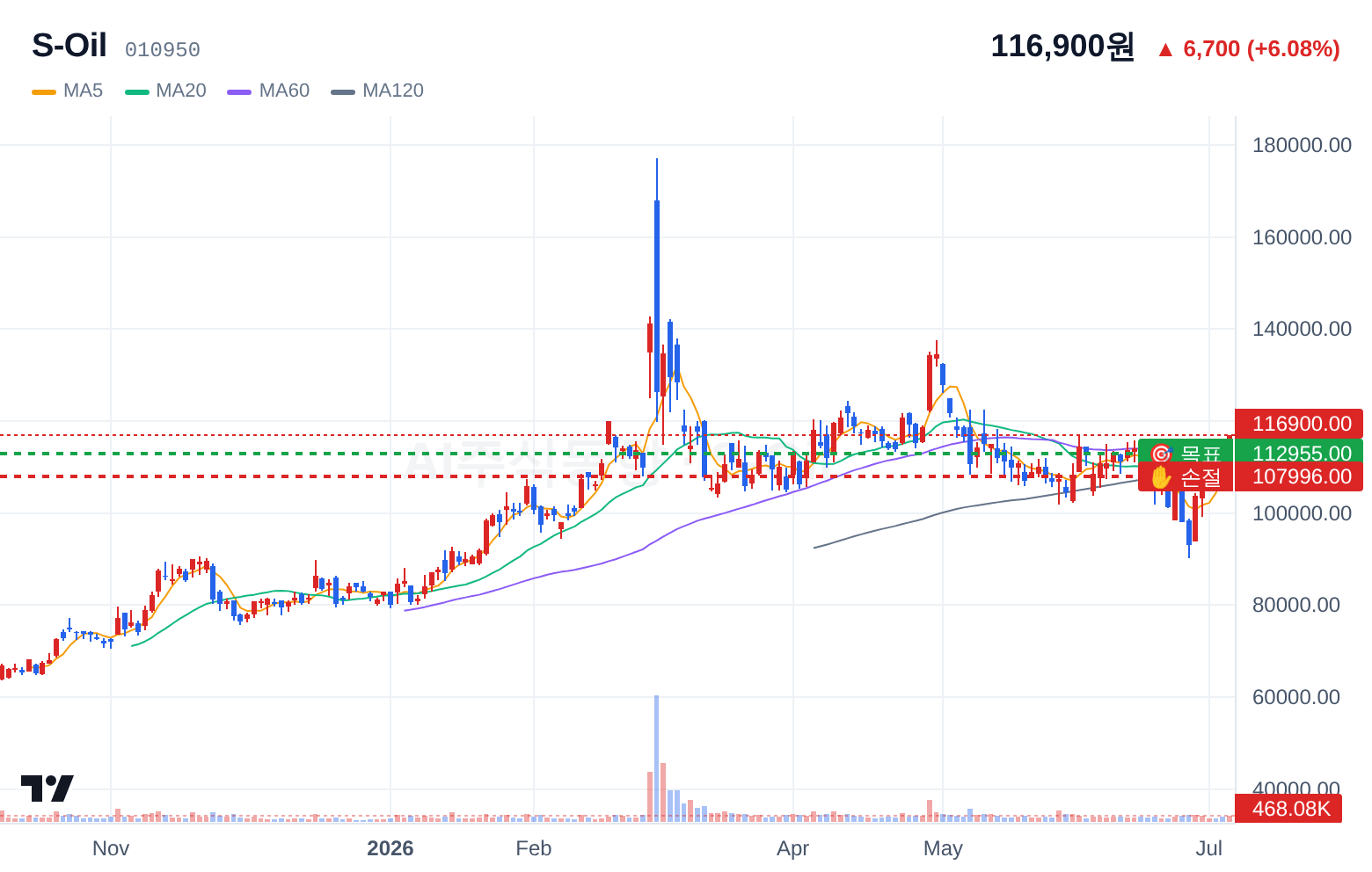This screenshot has height=872, width=1372.
Task: Click the 116,900원 current price heading
Action: pos(1062,47)
